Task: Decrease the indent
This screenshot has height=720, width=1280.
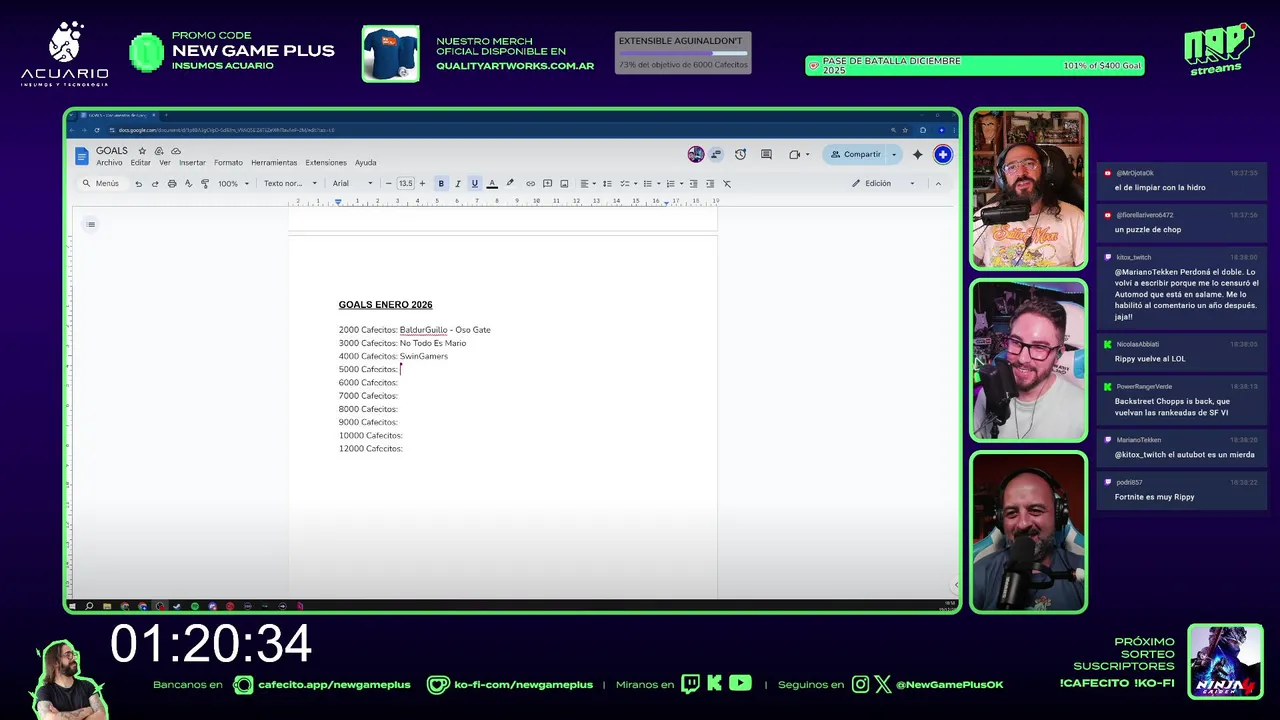Action: tap(693, 184)
